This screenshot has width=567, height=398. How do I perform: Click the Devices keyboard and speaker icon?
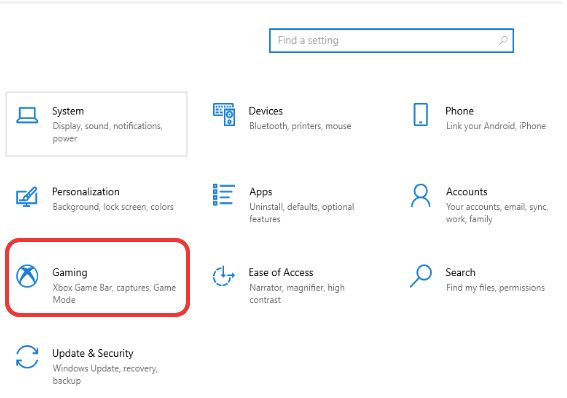224,115
